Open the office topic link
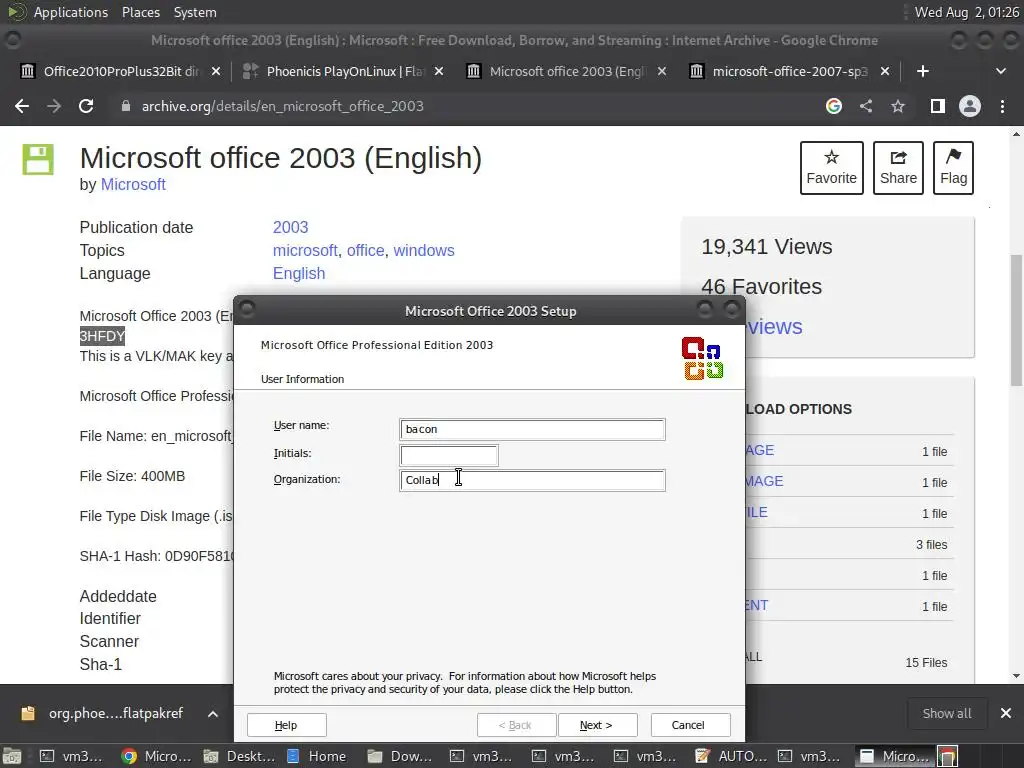 pyautogui.click(x=366, y=251)
